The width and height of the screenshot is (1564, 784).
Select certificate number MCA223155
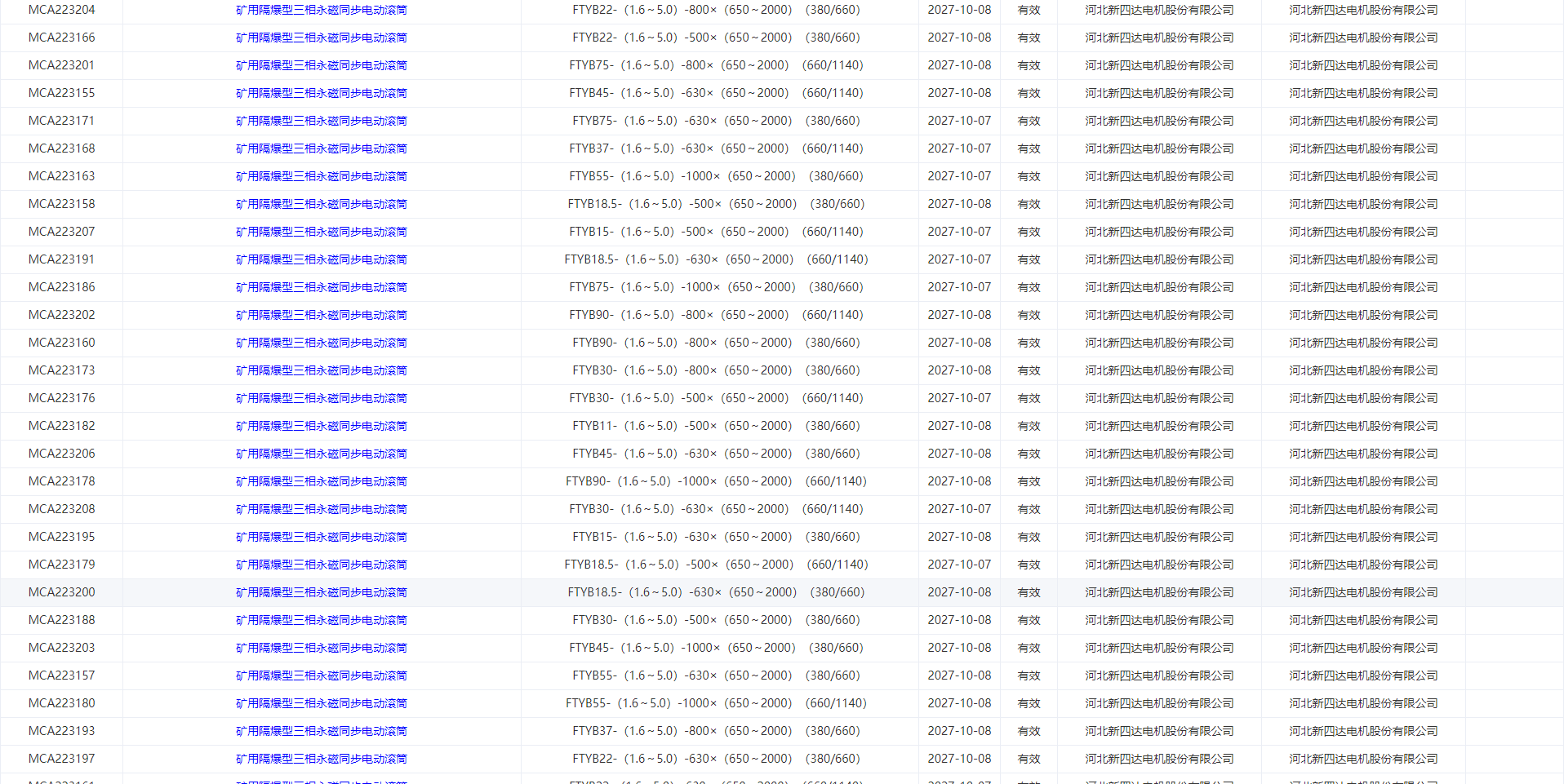61,93
